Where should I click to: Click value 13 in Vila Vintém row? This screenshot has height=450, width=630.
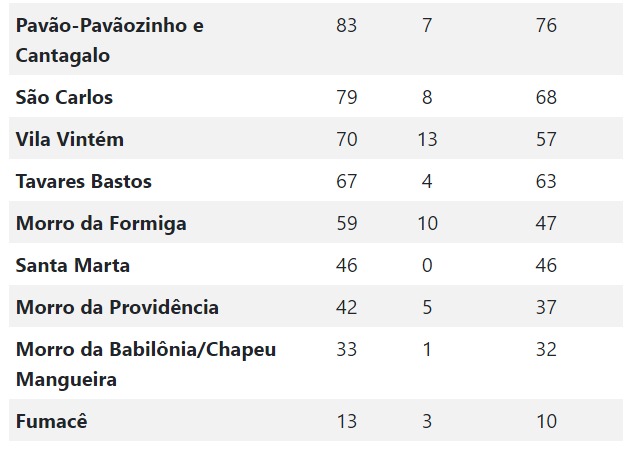(427, 139)
